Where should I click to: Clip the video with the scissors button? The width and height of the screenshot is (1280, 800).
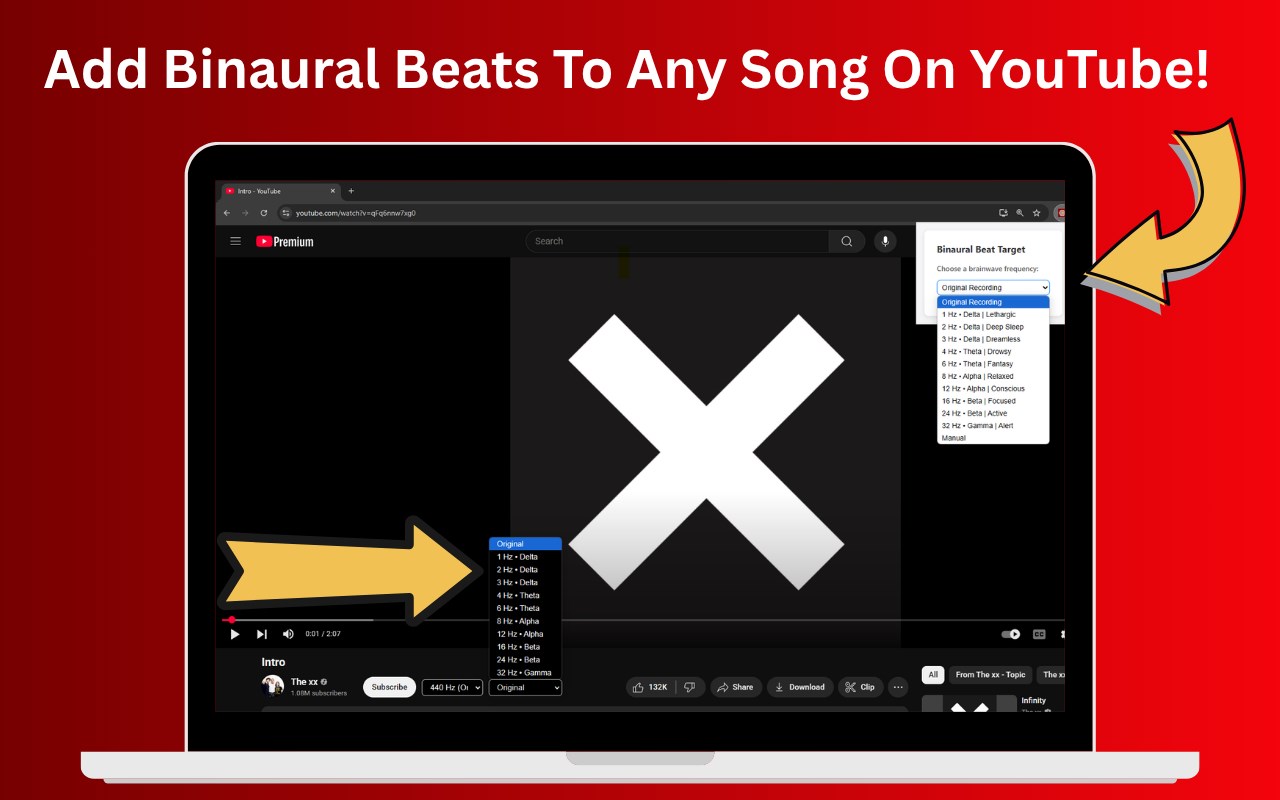(860, 687)
